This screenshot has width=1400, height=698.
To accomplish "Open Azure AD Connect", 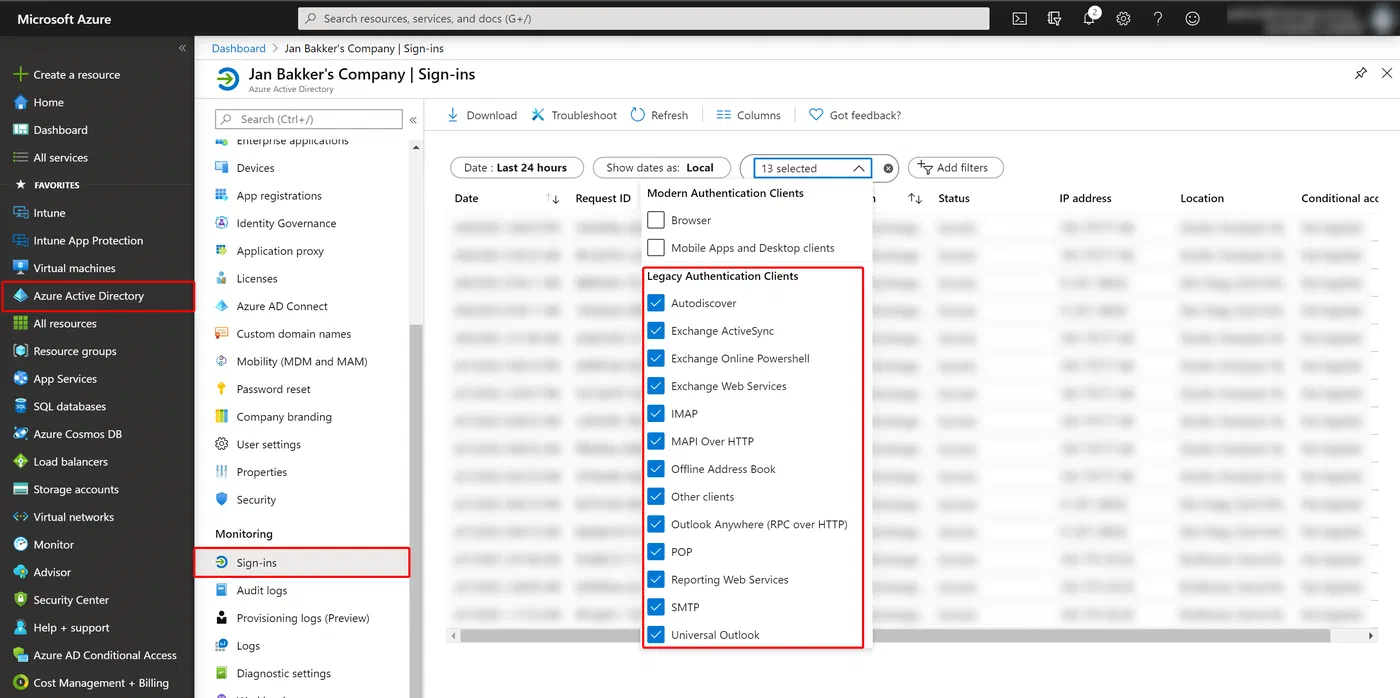I will (x=282, y=306).
